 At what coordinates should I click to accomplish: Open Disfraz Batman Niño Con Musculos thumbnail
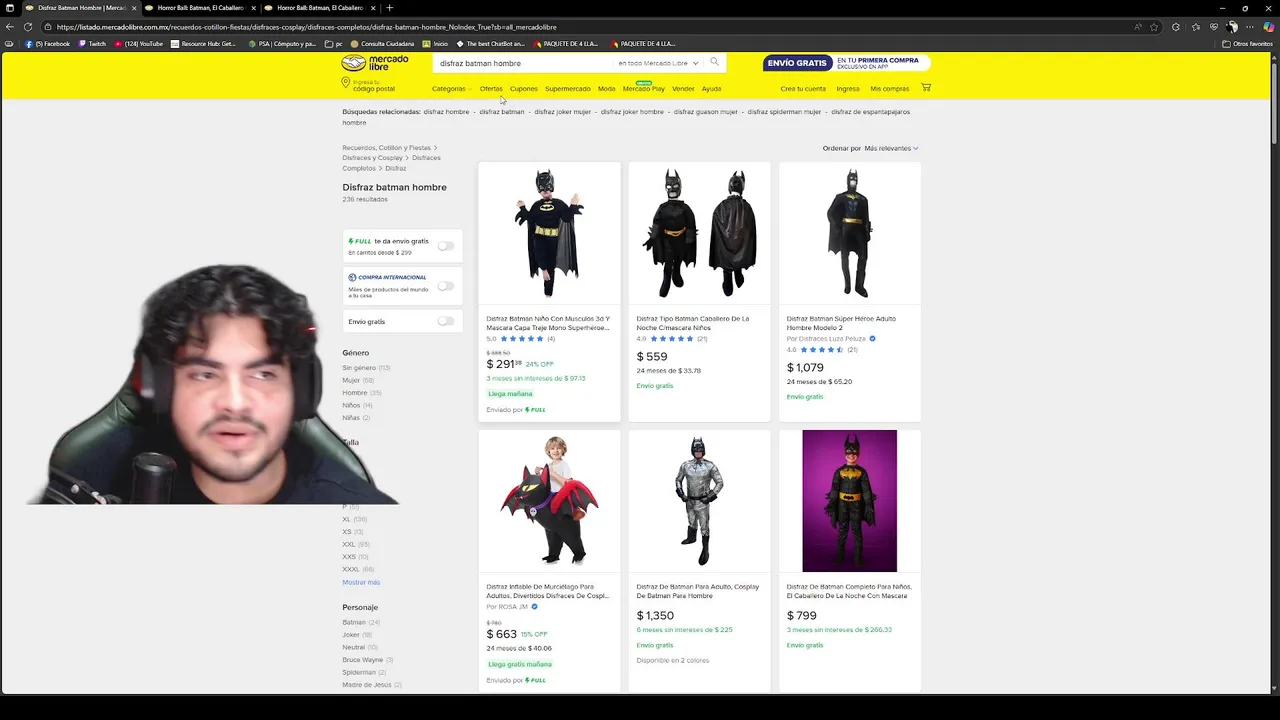click(x=549, y=233)
